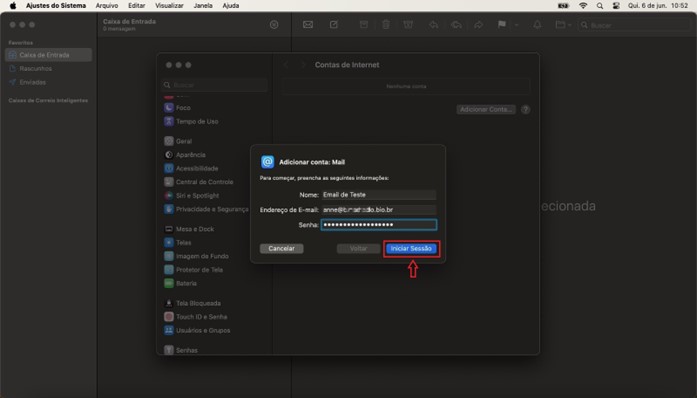Cancel the add account dialog
Image resolution: width=697 pixels, height=398 pixels.
click(x=281, y=249)
